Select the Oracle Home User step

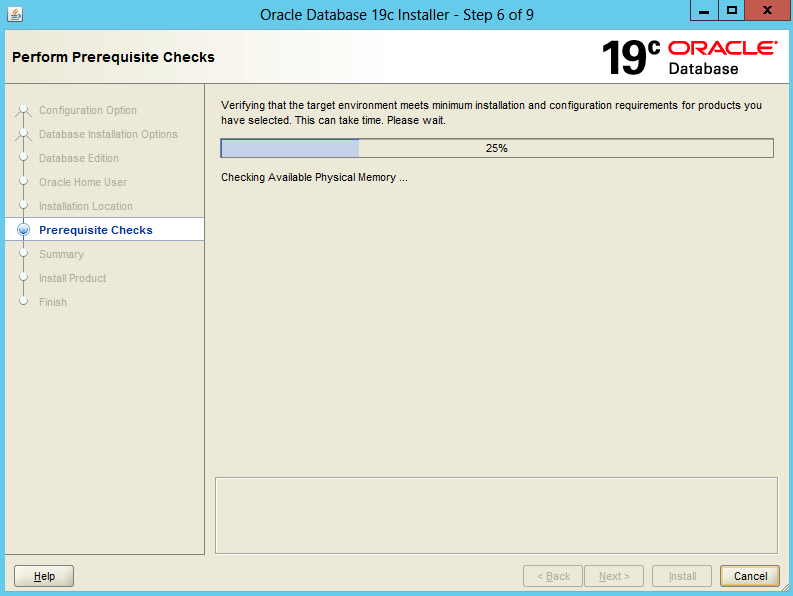pos(83,182)
